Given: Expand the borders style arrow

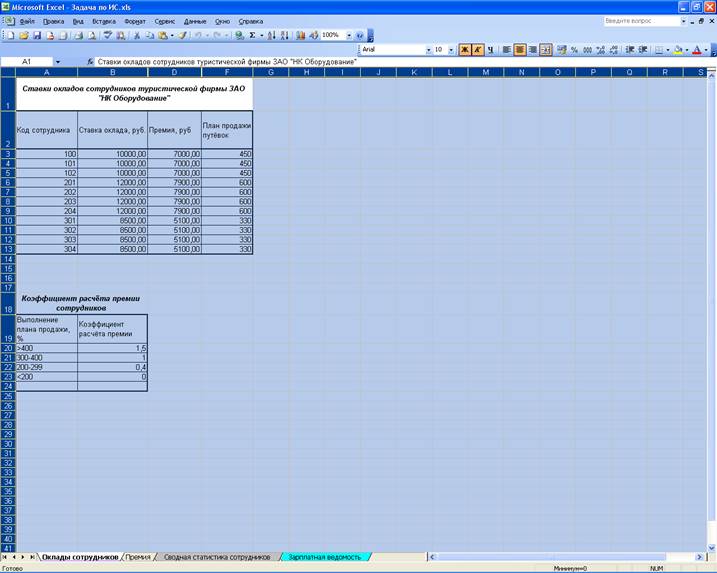Looking at the screenshot, I should (667, 49).
